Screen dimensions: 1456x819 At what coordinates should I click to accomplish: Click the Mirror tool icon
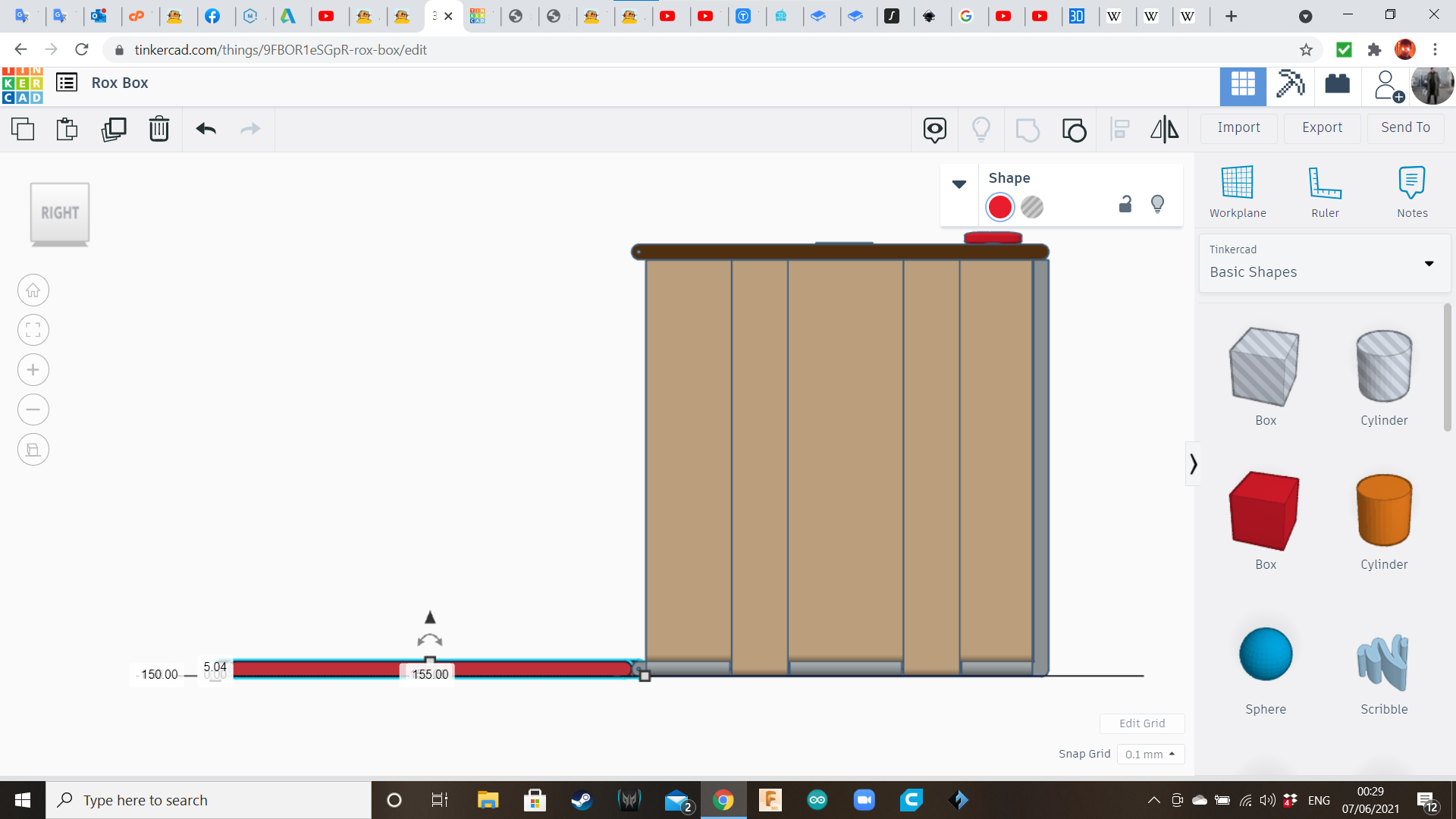click(1164, 129)
